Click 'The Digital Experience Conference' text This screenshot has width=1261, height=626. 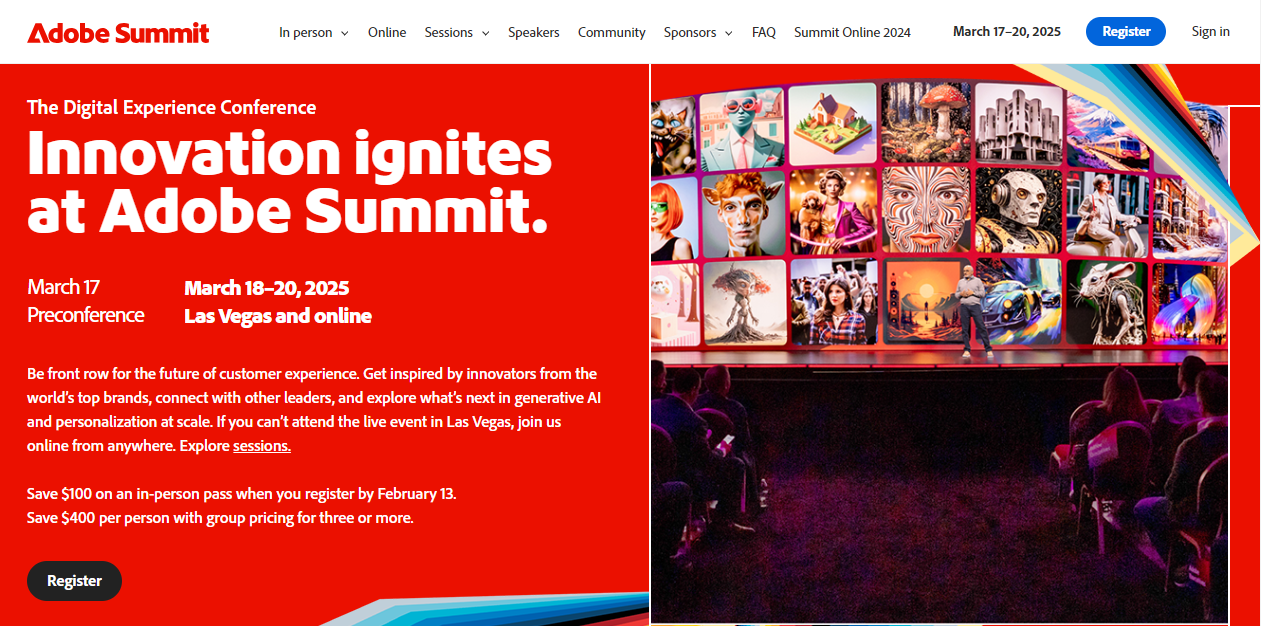click(x=172, y=107)
